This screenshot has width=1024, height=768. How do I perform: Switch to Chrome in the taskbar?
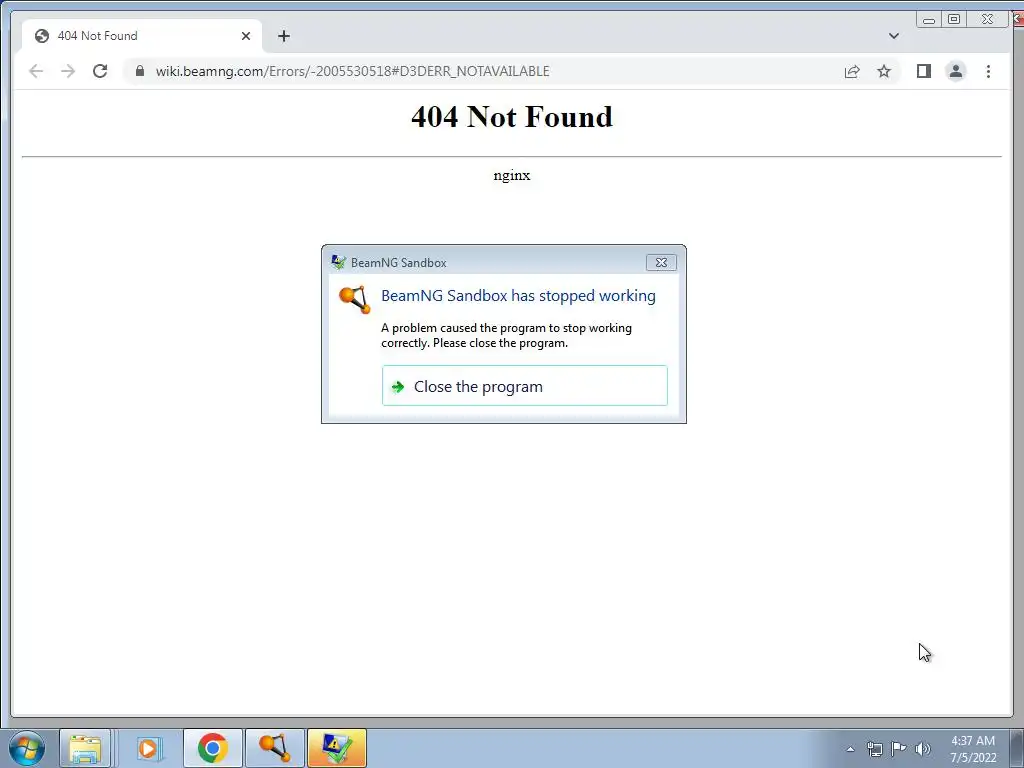212,748
